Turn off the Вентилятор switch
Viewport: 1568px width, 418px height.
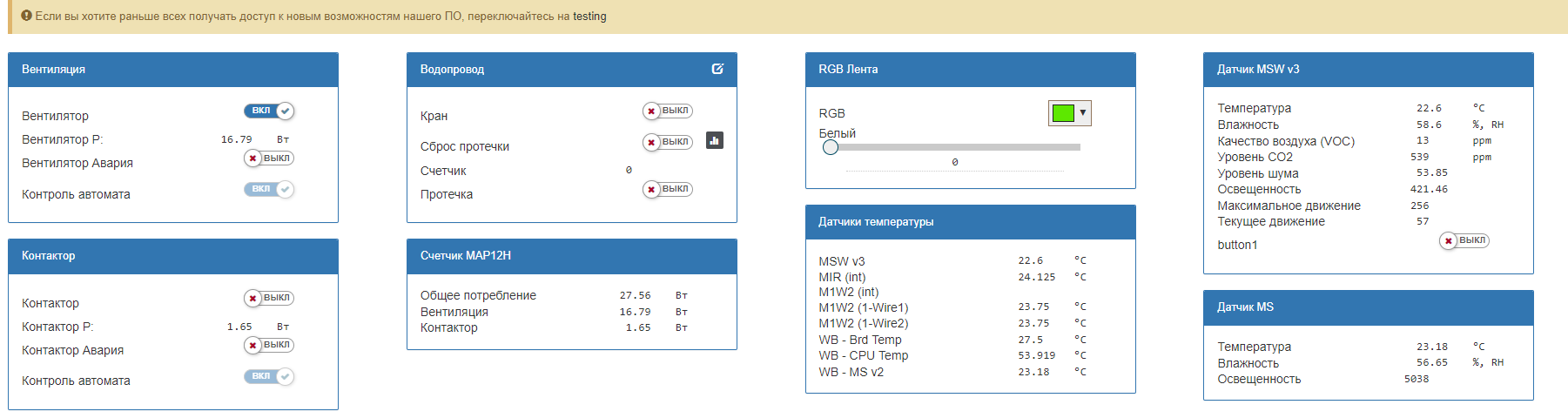click(x=269, y=111)
